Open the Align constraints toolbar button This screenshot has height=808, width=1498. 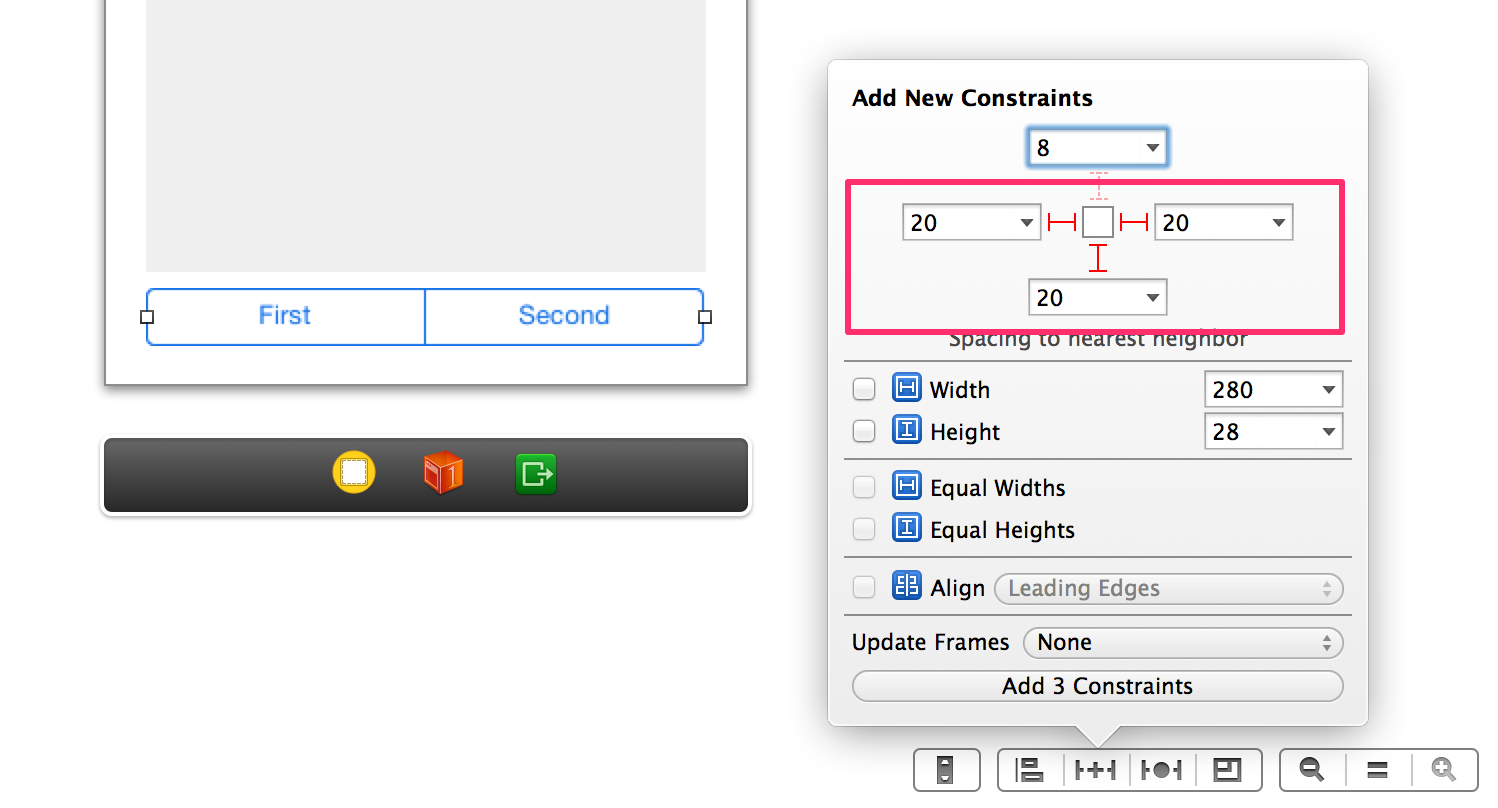[1030, 770]
